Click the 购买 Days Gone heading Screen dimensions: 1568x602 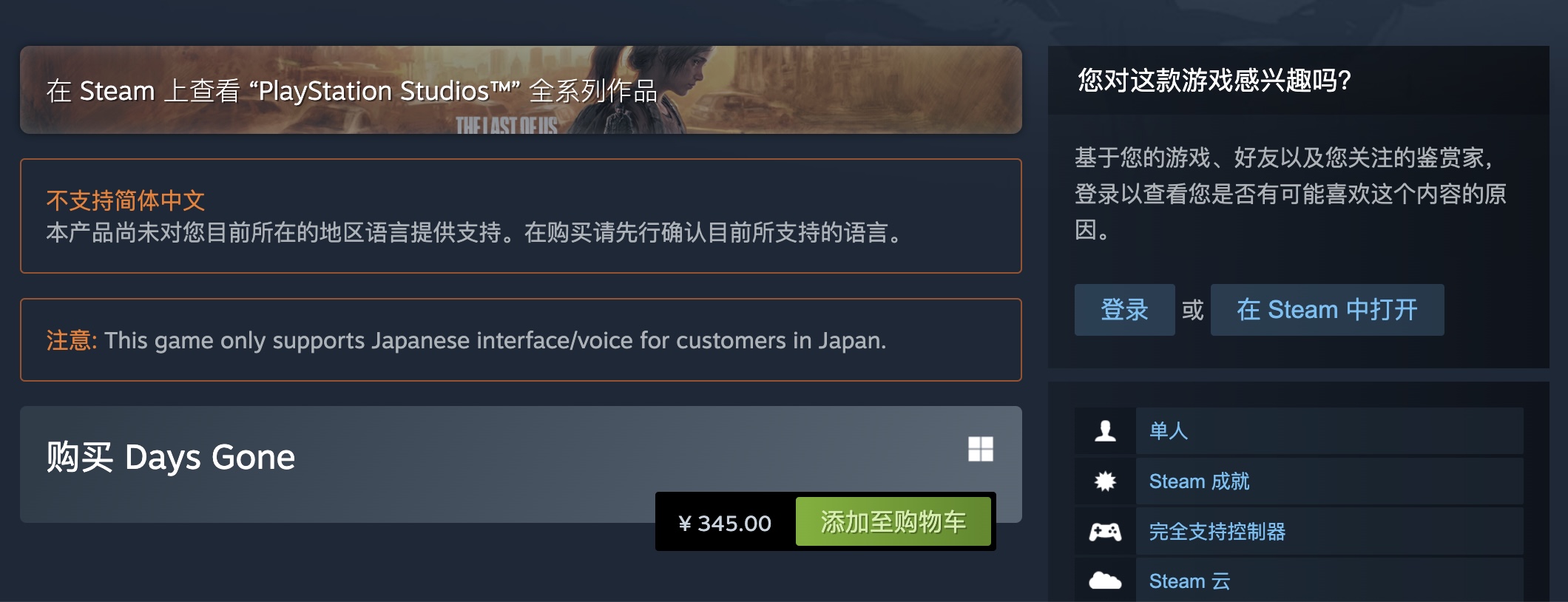(171, 457)
